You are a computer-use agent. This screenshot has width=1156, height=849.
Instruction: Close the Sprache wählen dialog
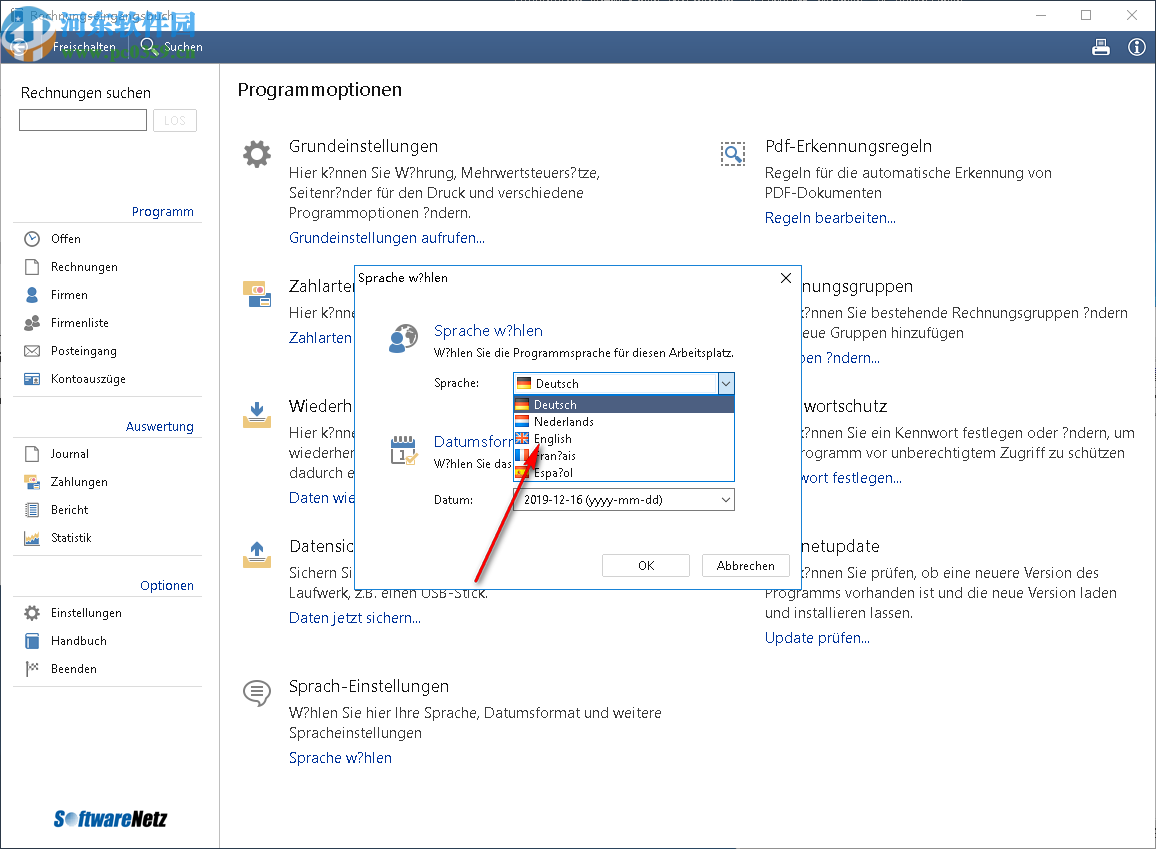[x=786, y=278]
